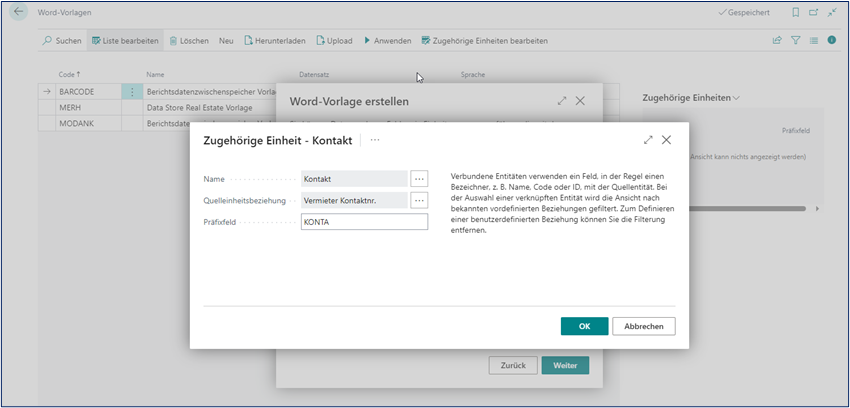Open the Suchen search tool

coord(62,41)
